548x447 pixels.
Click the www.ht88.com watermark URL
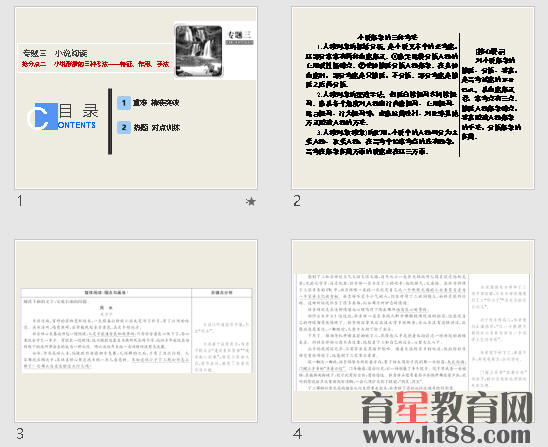447,435
